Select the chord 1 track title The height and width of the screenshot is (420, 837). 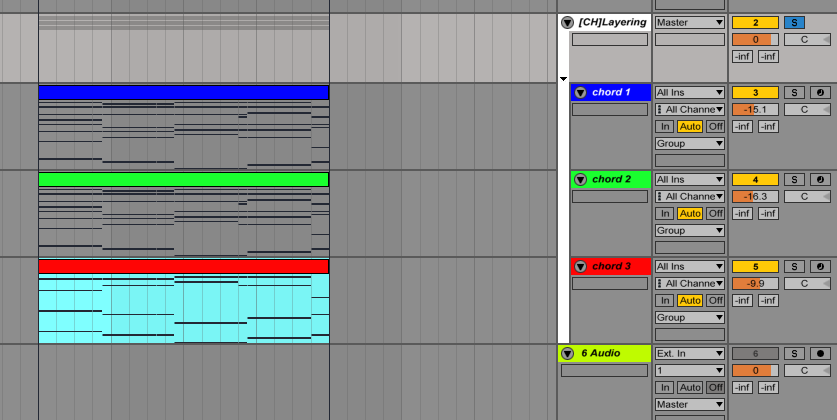[x=611, y=92]
